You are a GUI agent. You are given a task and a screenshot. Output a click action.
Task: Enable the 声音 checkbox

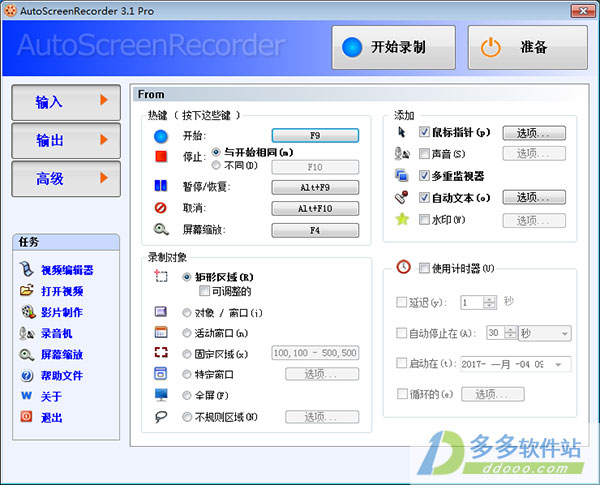(424, 154)
